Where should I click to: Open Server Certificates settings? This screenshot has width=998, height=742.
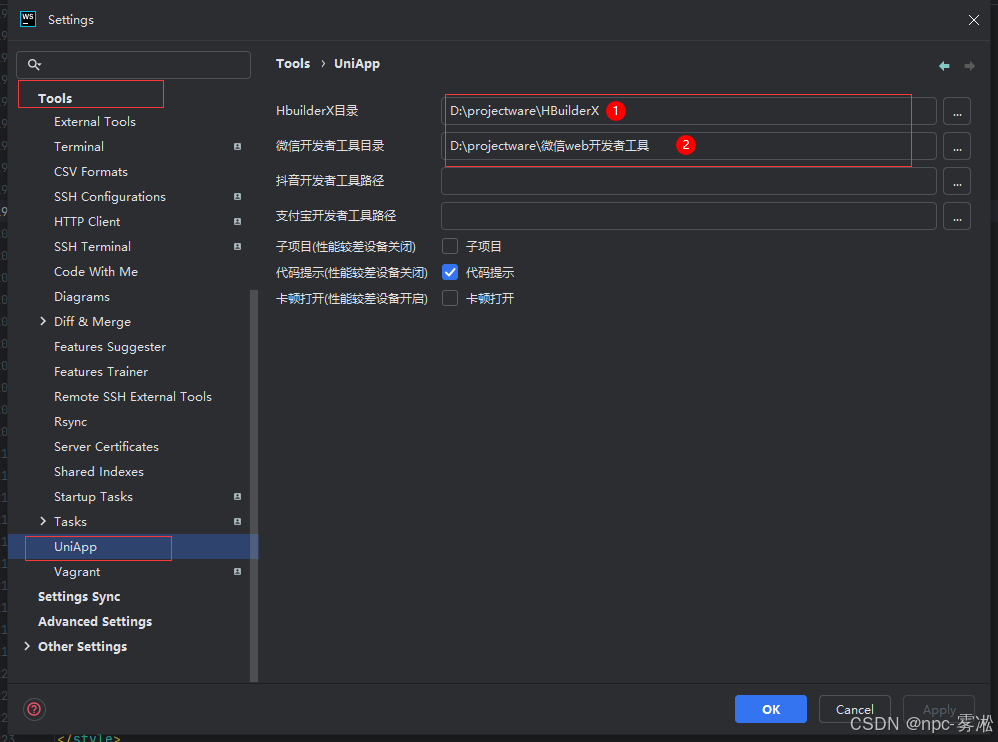tap(106, 447)
